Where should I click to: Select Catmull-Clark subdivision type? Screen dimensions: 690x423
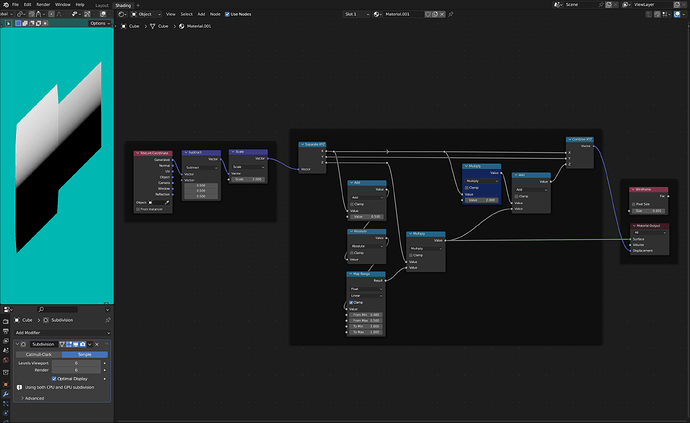(x=39, y=354)
